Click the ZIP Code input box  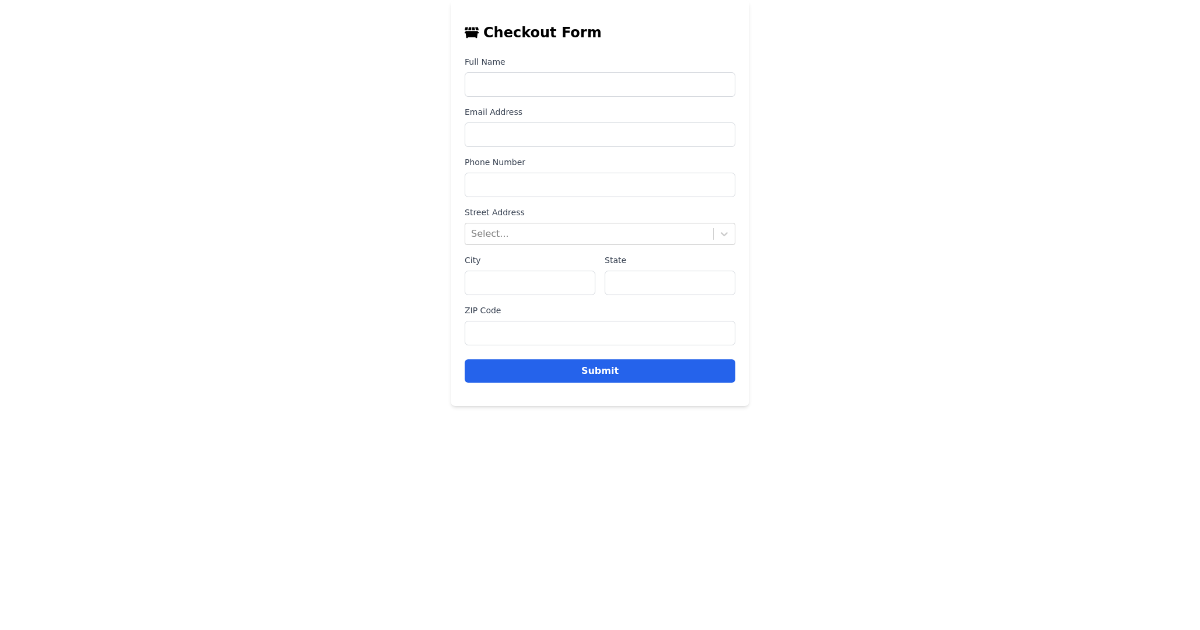pos(600,332)
